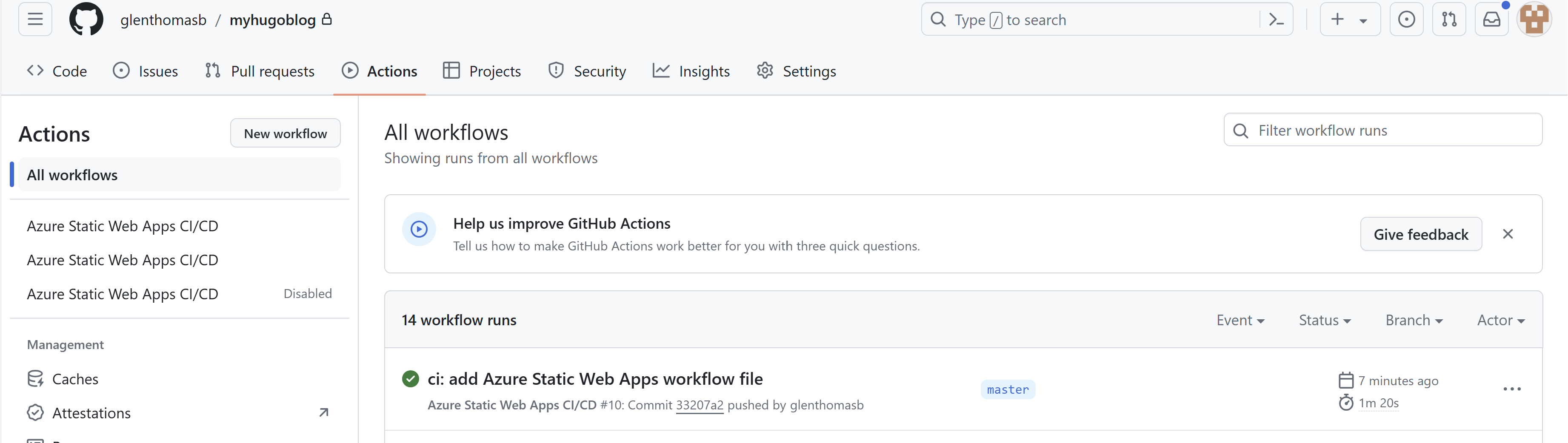The image size is (1568, 443).
Task: Open the Security tab
Action: tap(587, 71)
